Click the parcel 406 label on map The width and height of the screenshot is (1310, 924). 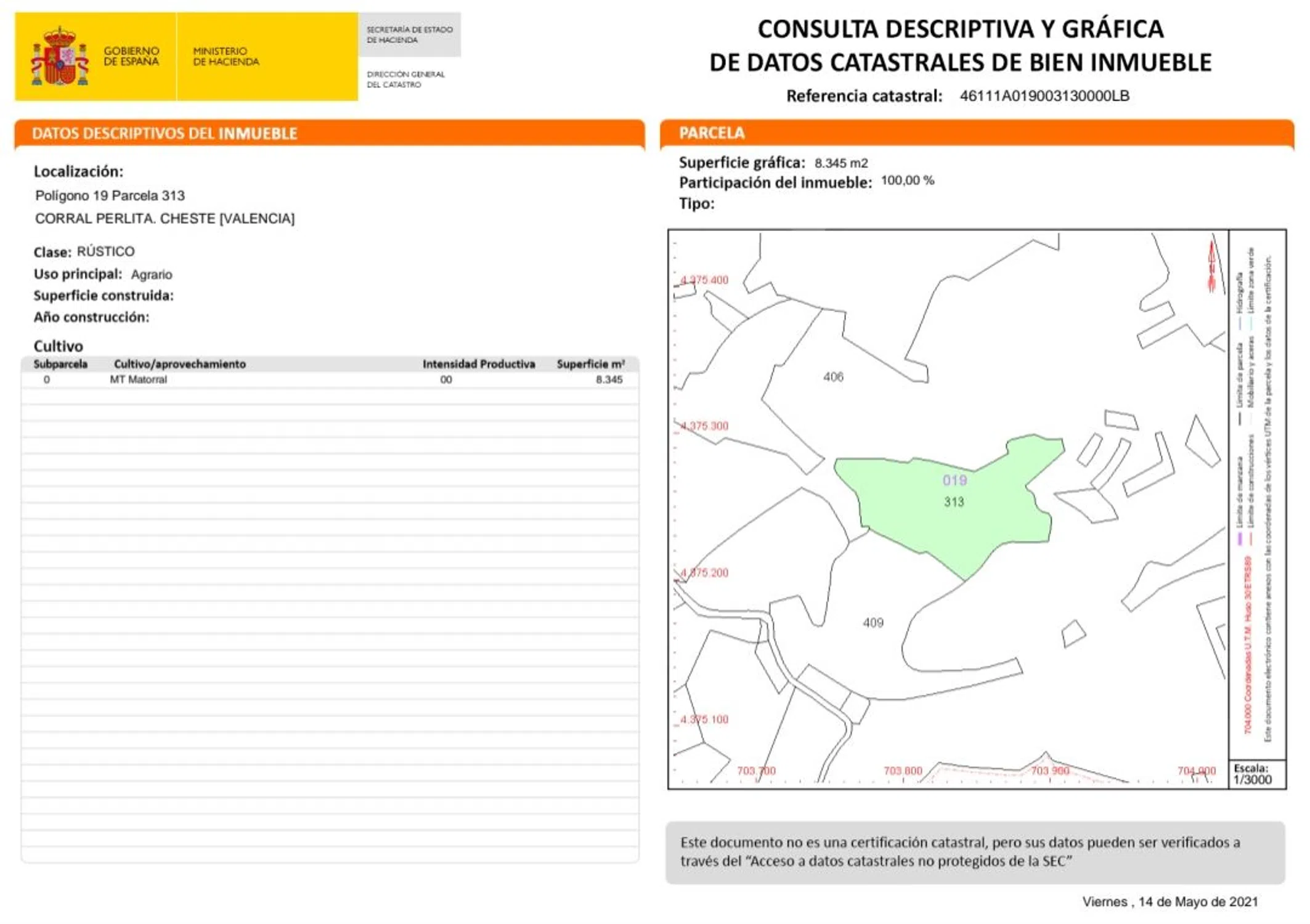tap(833, 377)
